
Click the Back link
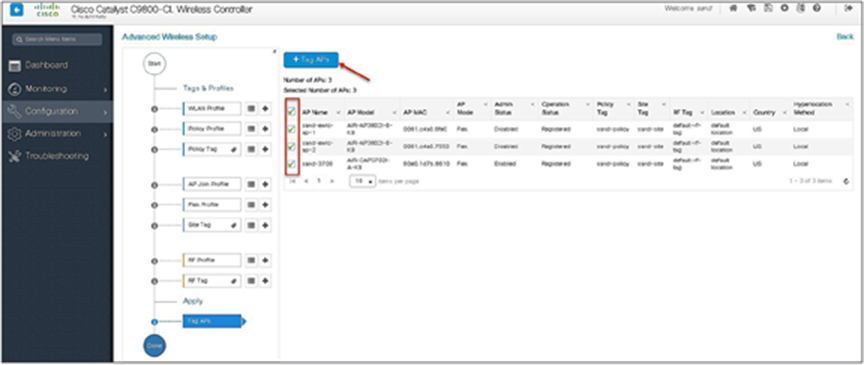tap(845, 36)
